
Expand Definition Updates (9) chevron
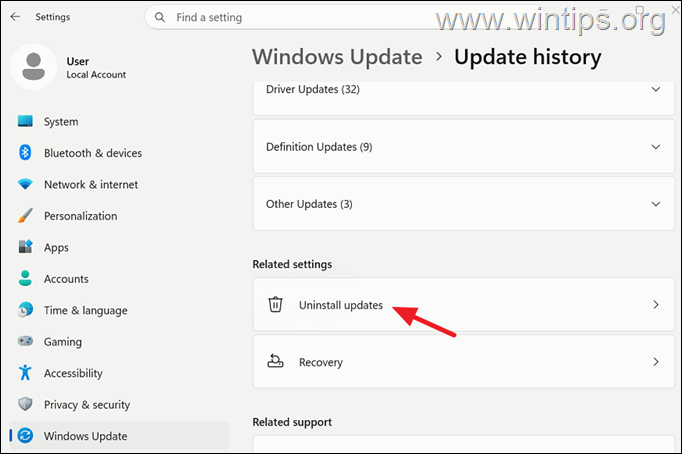(x=656, y=147)
